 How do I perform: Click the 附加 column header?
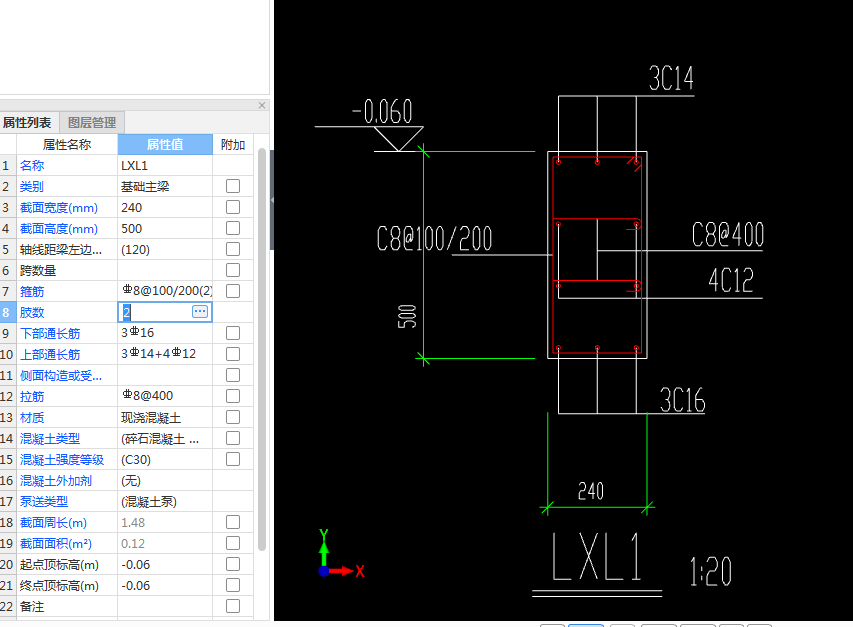233,145
